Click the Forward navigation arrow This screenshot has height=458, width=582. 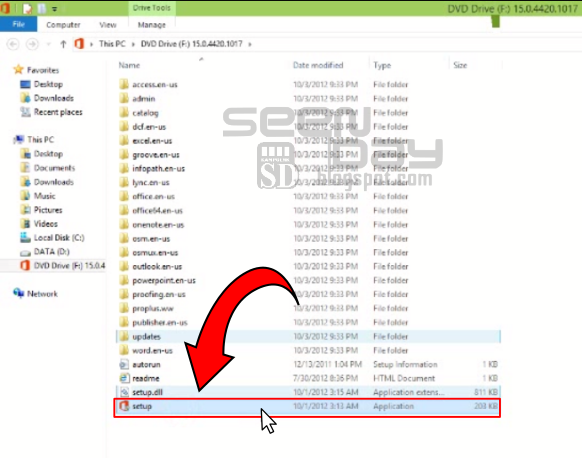(x=32, y=44)
